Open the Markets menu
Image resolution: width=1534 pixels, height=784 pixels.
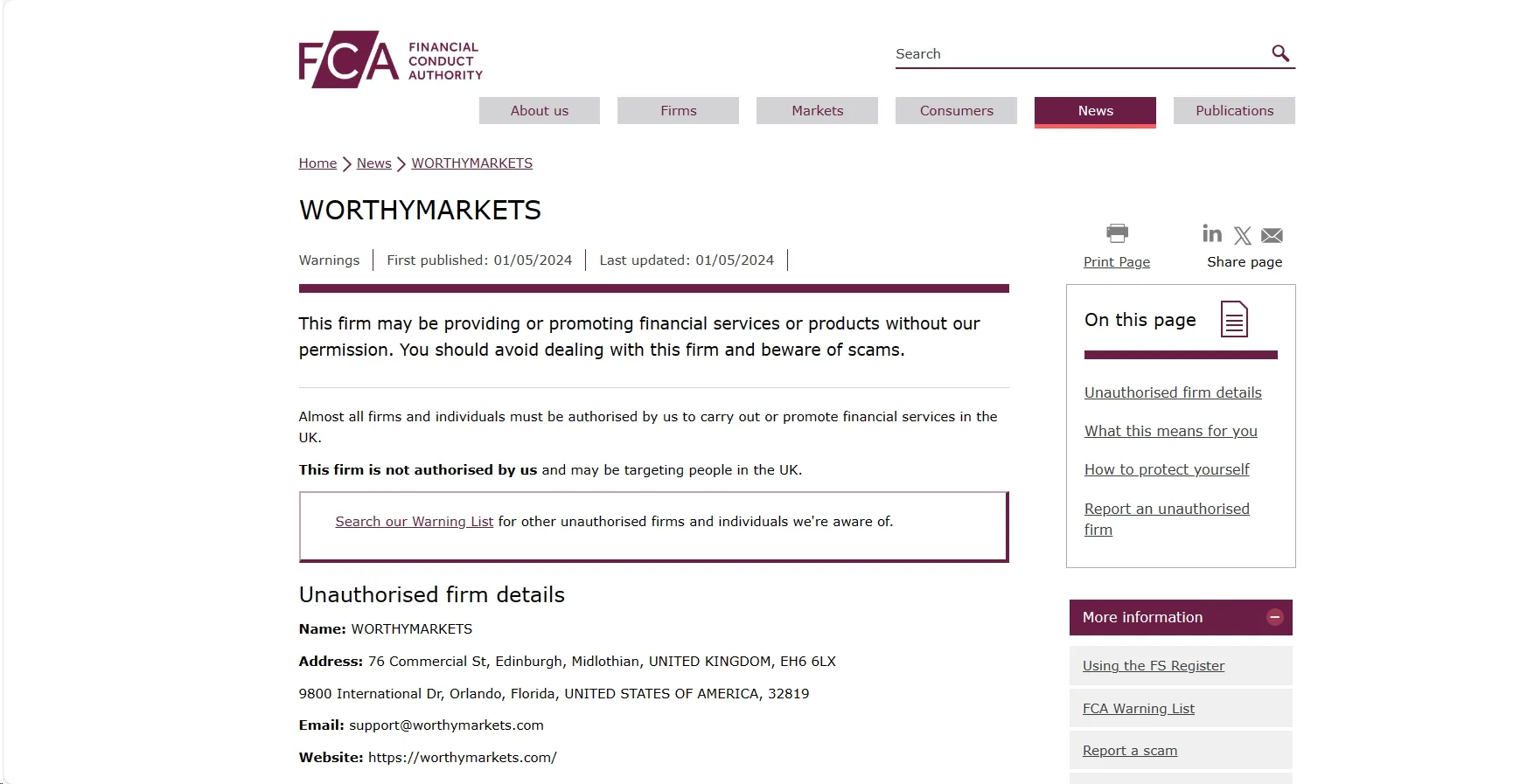pyautogui.click(x=818, y=111)
